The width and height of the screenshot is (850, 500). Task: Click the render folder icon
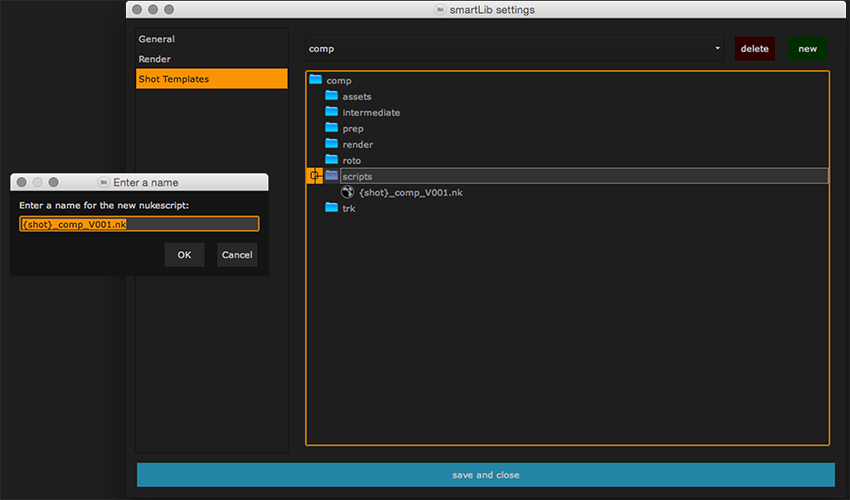[x=332, y=144]
